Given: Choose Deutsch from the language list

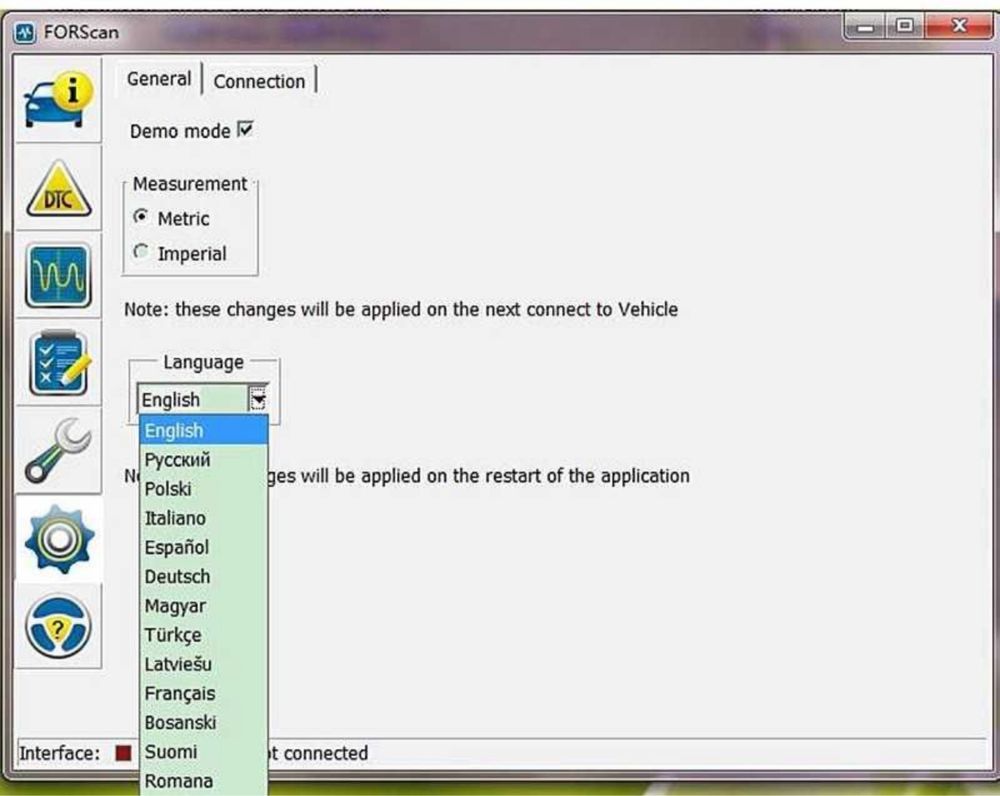Looking at the screenshot, I should click(x=203, y=577).
